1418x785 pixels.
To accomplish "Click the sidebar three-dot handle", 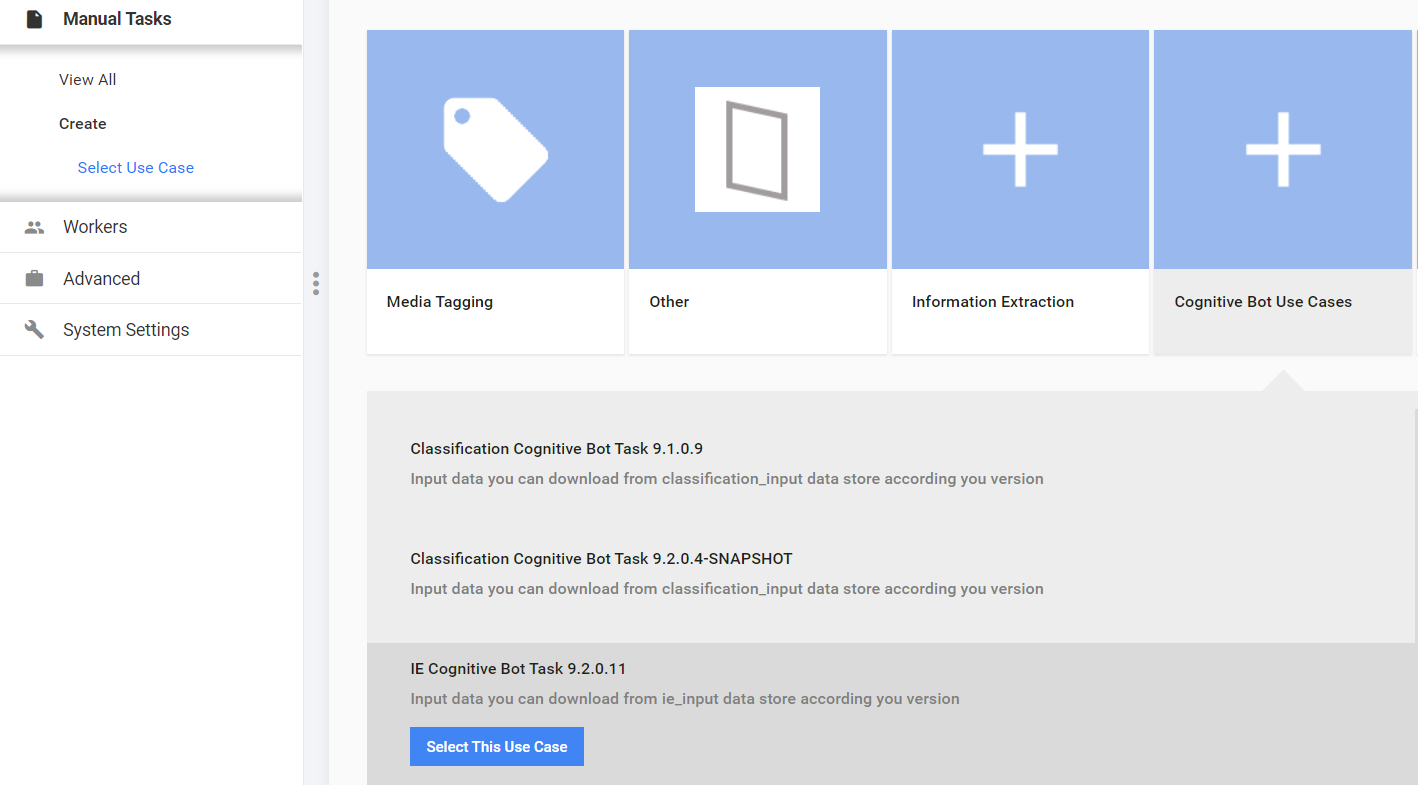I will 316,283.
